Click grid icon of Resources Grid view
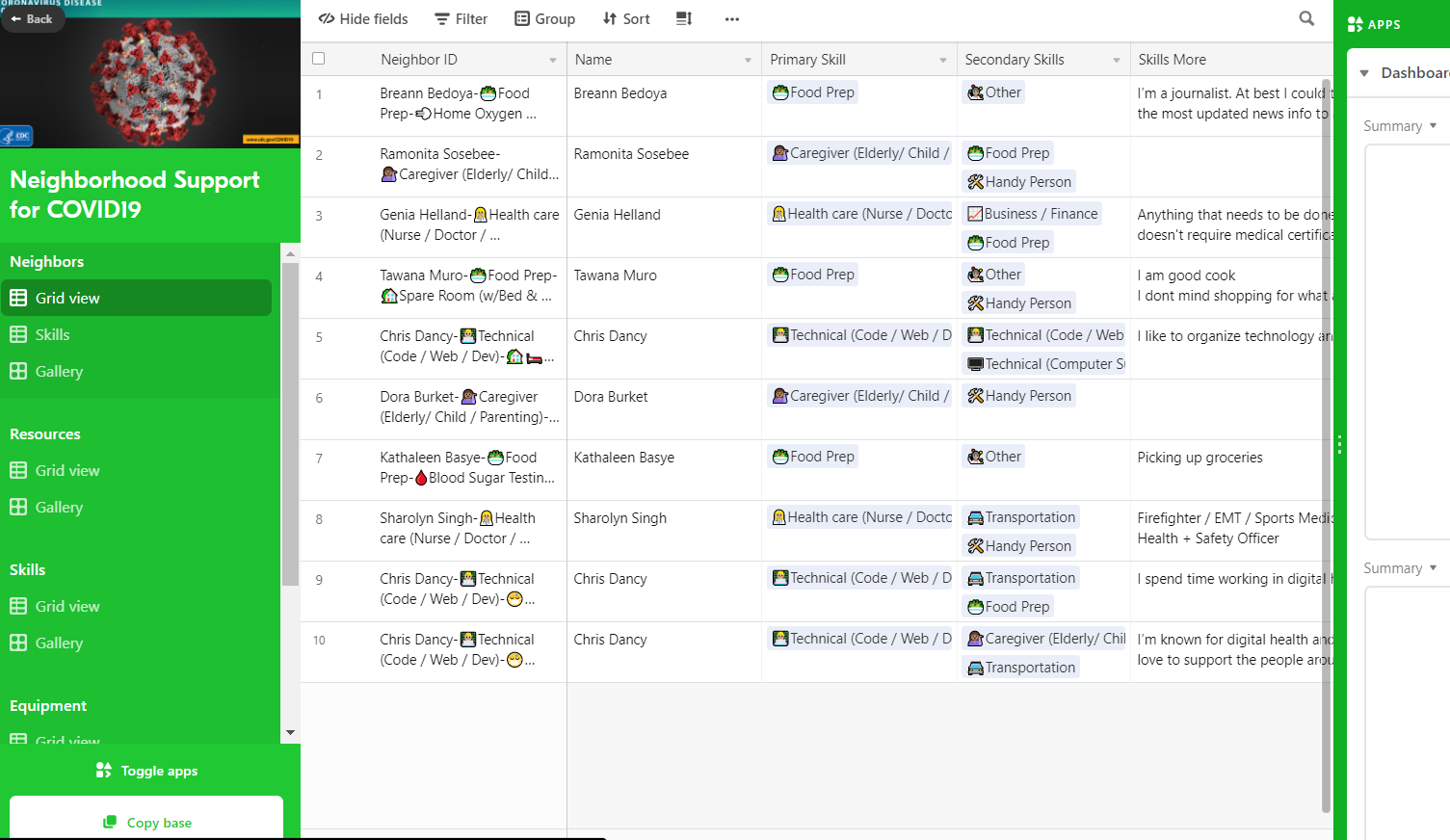 [18, 470]
